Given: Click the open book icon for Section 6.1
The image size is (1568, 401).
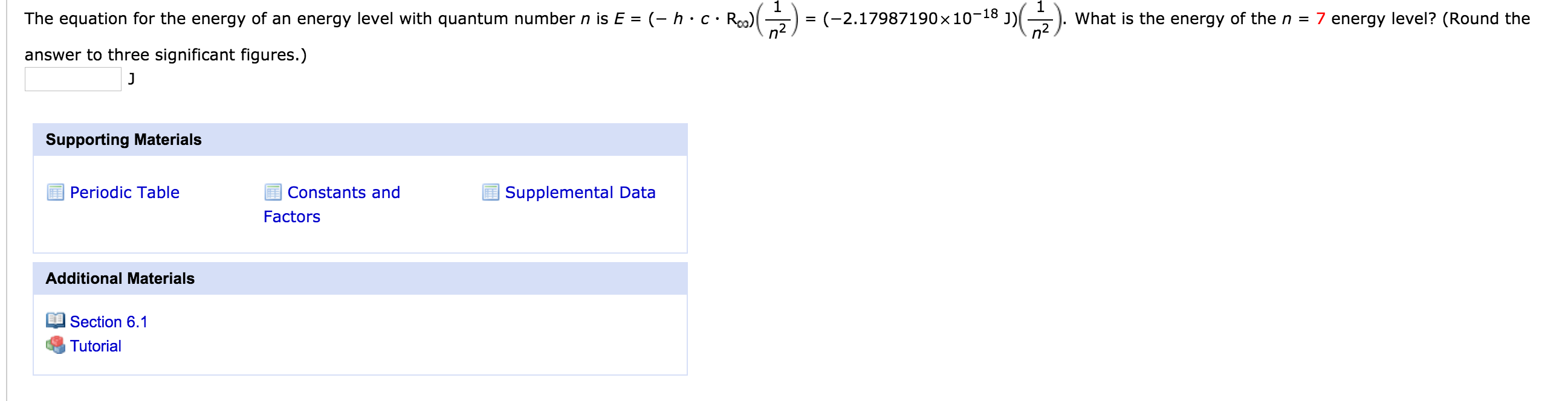Looking at the screenshot, I should coord(56,321).
